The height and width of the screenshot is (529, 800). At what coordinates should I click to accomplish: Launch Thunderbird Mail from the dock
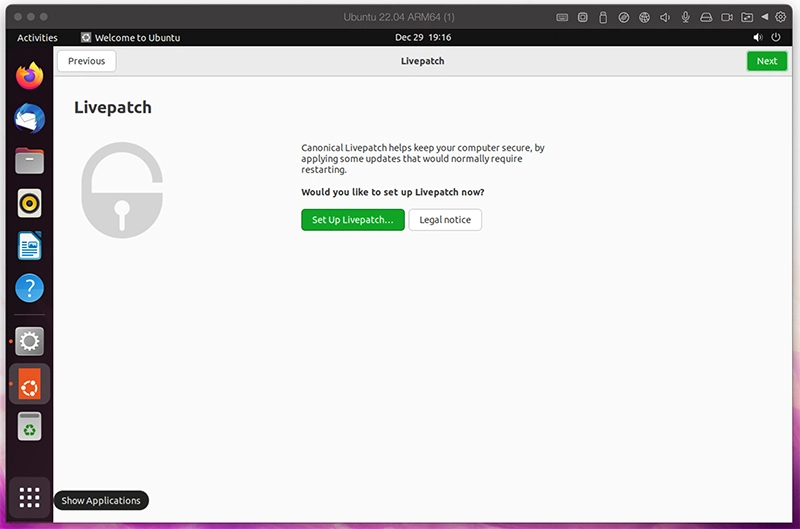(x=30, y=118)
